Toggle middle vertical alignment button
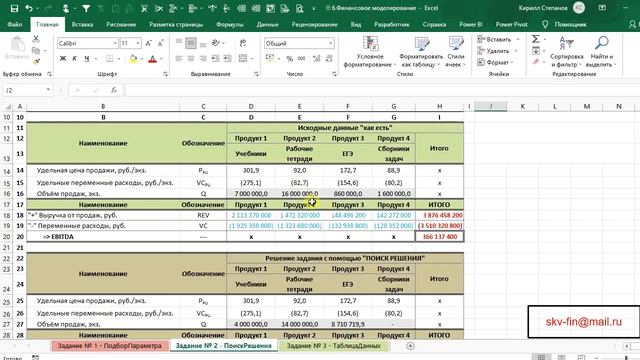The image size is (640, 360). coord(191,43)
